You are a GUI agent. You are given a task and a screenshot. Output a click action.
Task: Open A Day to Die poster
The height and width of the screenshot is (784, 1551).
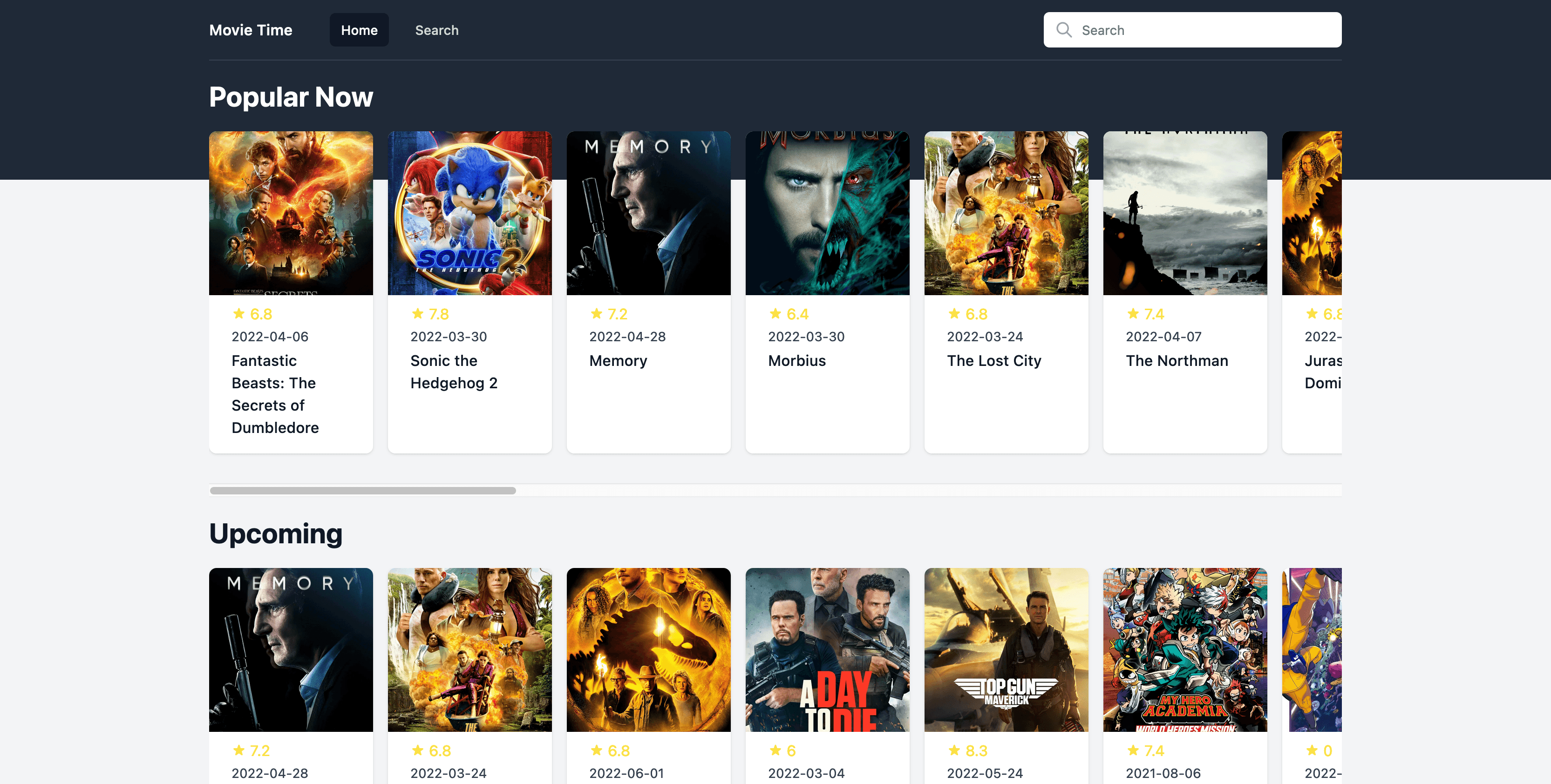coord(827,650)
